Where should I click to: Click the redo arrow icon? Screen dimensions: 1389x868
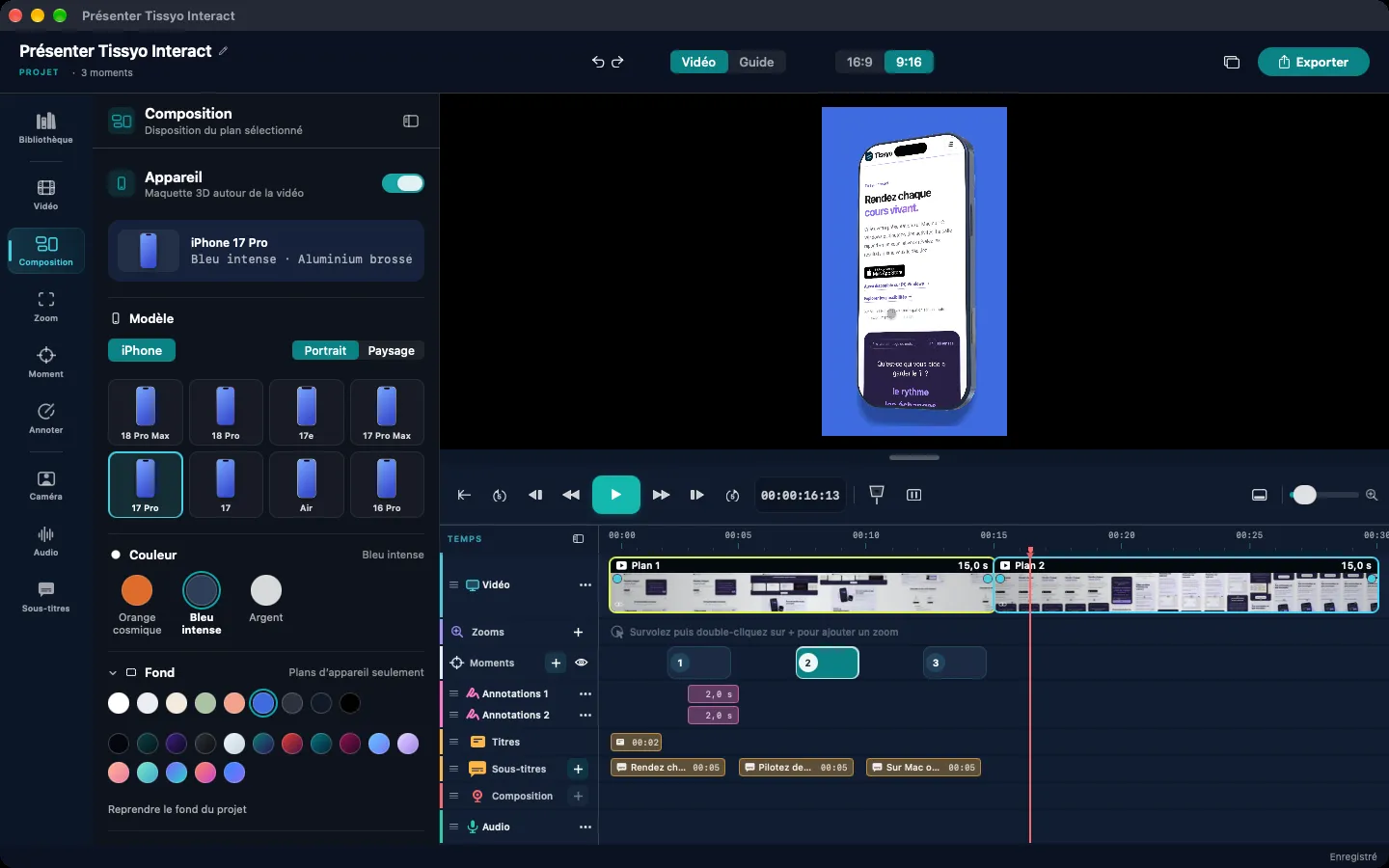coord(618,62)
